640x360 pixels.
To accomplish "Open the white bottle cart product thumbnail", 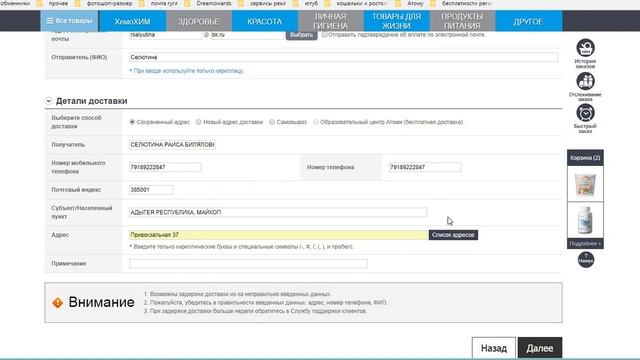I will click(585, 220).
